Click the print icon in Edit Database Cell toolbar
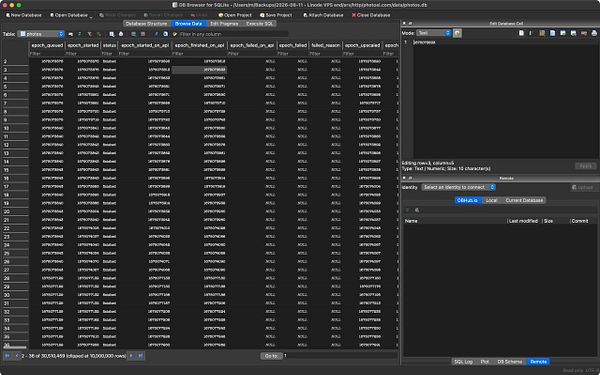The height and width of the screenshot is (375, 600). click(x=594, y=33)
